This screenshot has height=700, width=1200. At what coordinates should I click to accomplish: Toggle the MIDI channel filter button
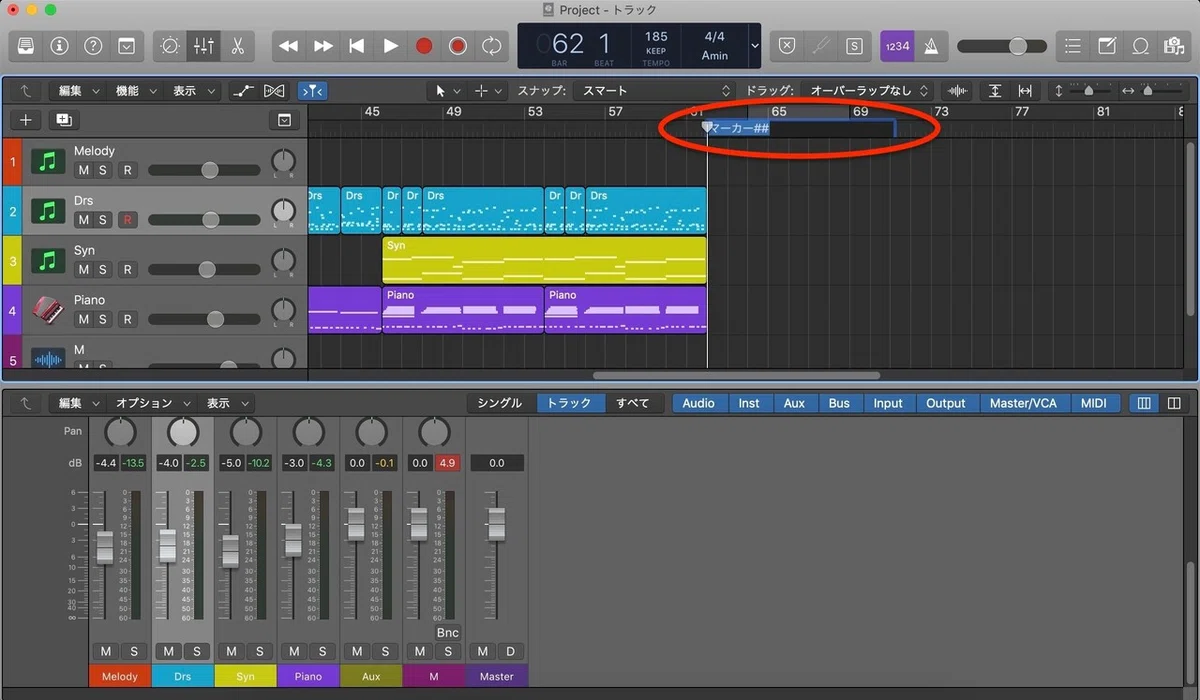1094,403
